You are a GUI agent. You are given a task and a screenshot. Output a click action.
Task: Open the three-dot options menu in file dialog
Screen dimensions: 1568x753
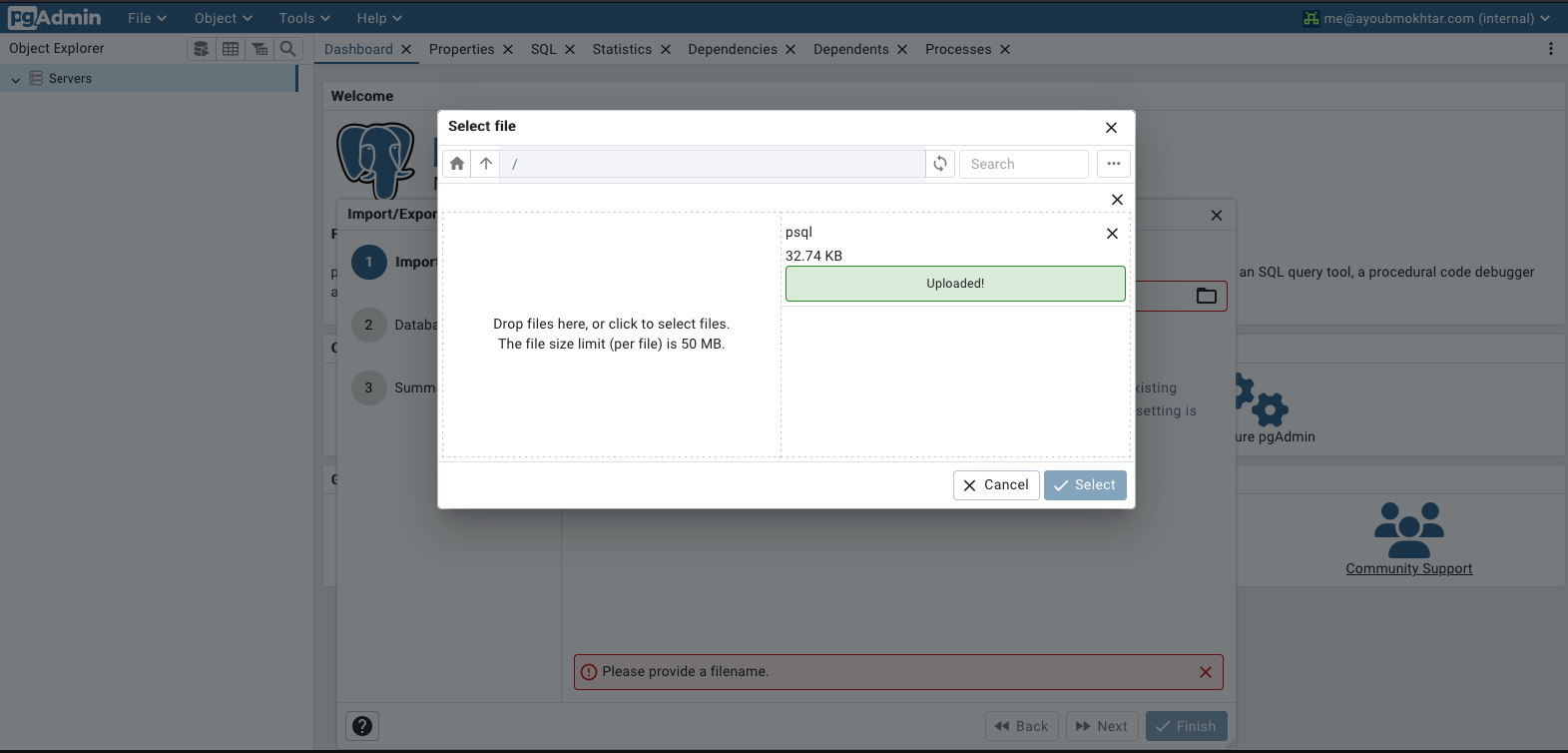[x=1114, y=164]
